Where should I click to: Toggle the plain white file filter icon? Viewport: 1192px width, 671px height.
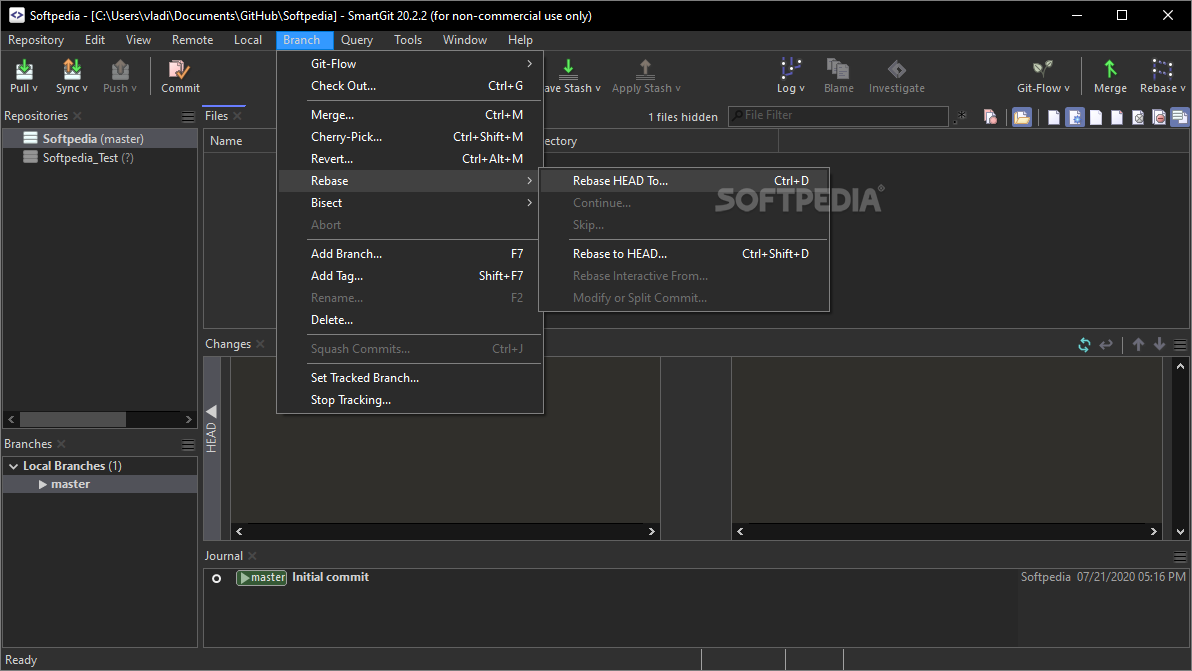[x=1054, y=117]
